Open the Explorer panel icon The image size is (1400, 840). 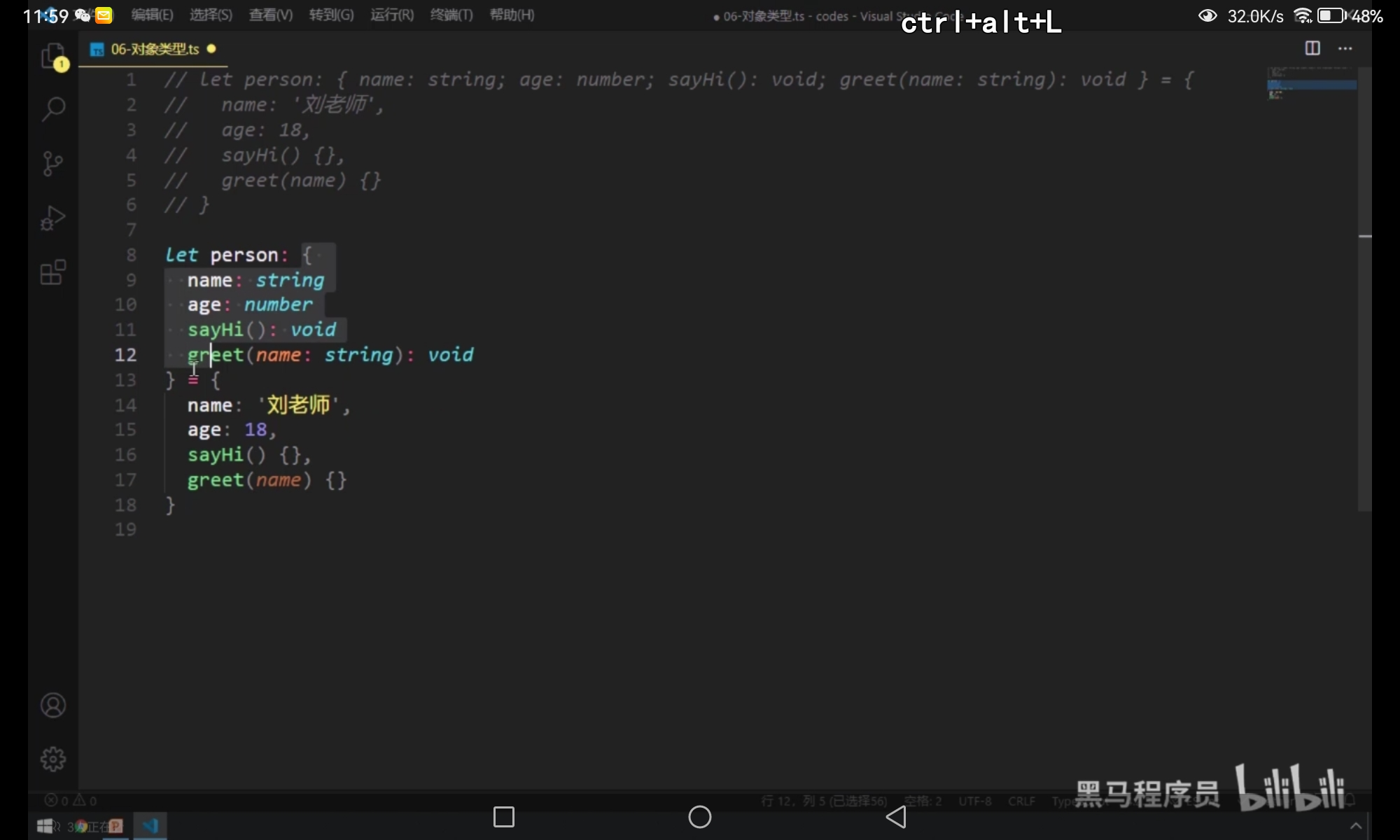(x=53, y=56)
